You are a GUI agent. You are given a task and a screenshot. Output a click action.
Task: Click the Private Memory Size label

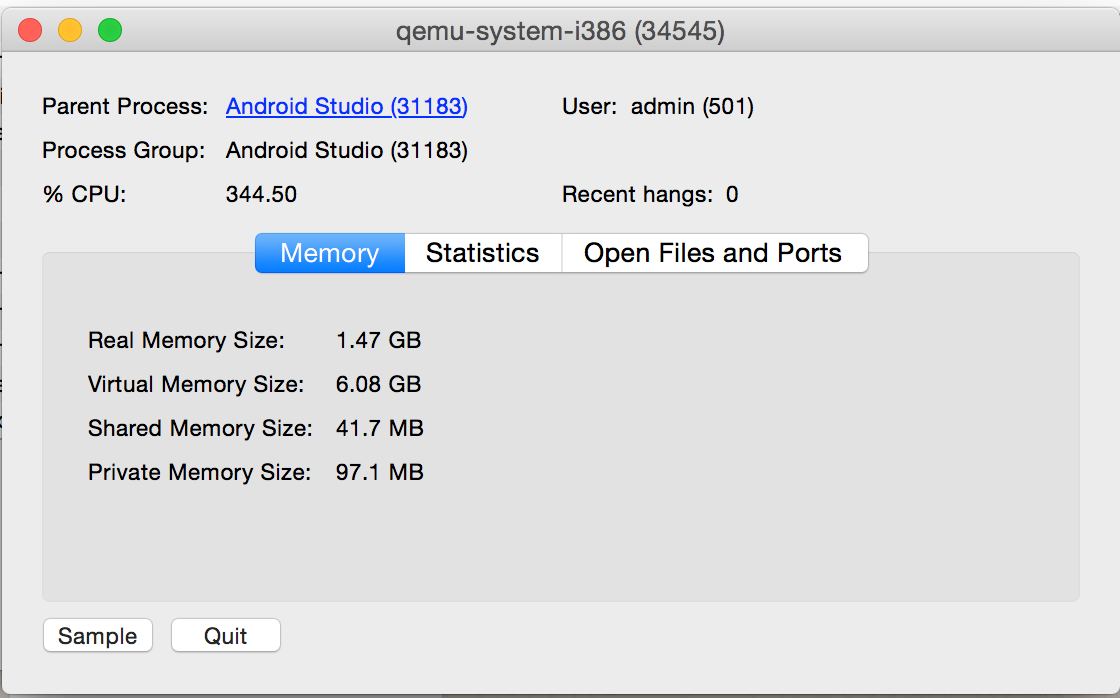point(199,472)
